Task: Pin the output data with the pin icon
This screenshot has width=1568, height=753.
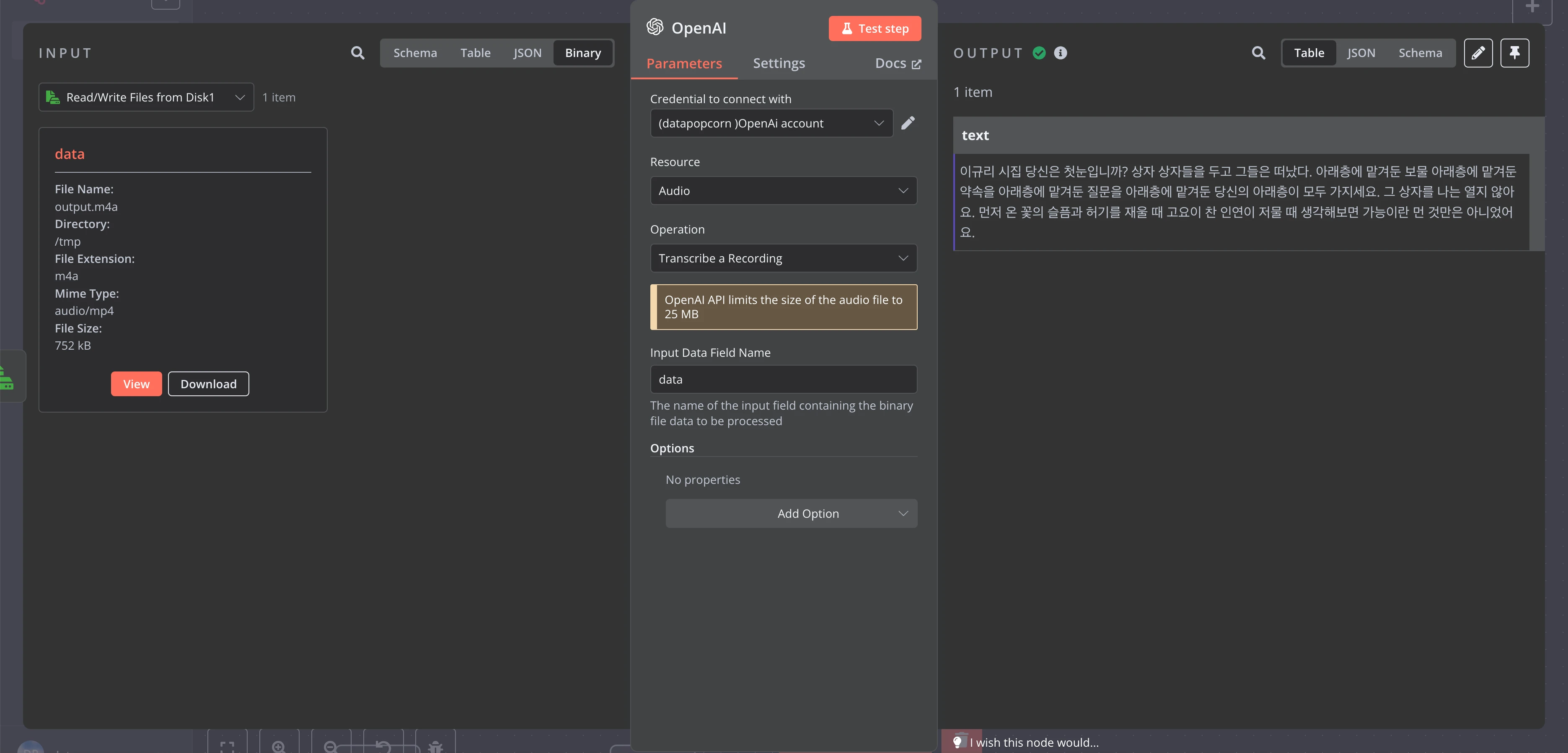Action: [1514, 53]
